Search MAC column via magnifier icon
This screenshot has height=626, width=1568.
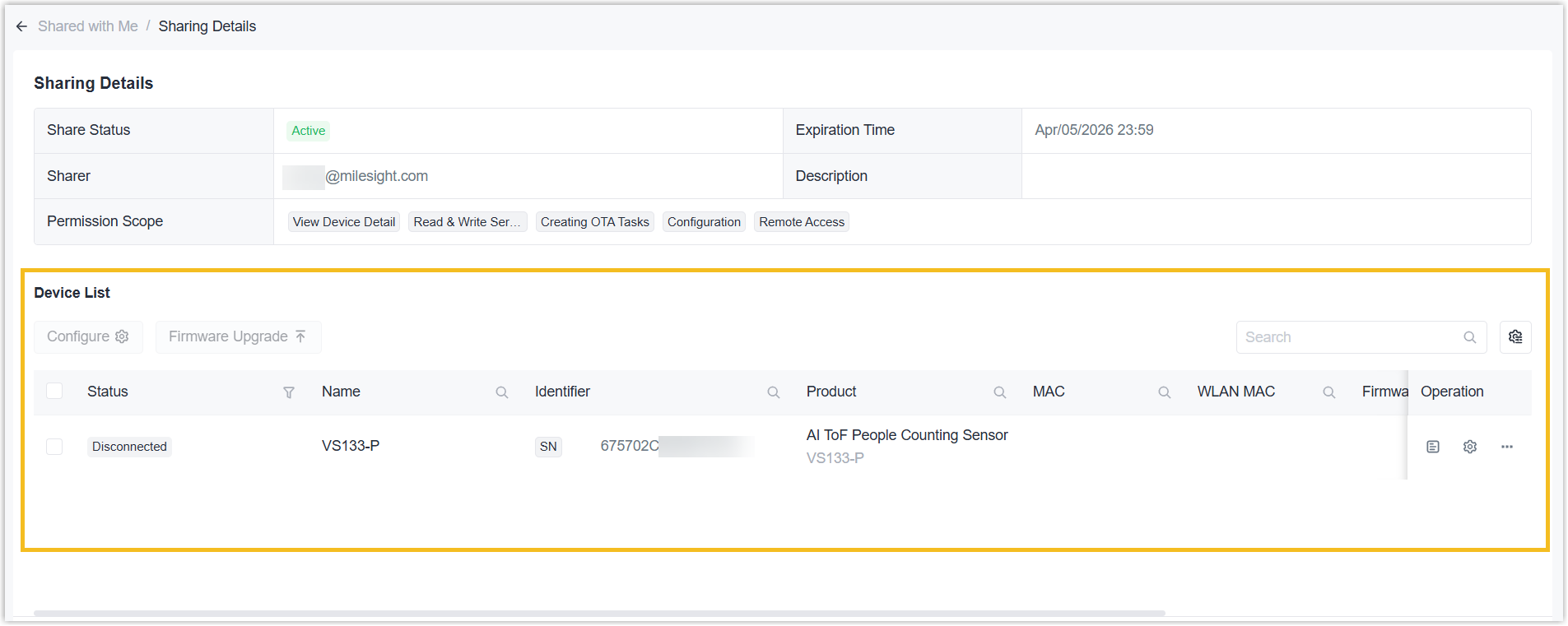[x=1164, y=392]
